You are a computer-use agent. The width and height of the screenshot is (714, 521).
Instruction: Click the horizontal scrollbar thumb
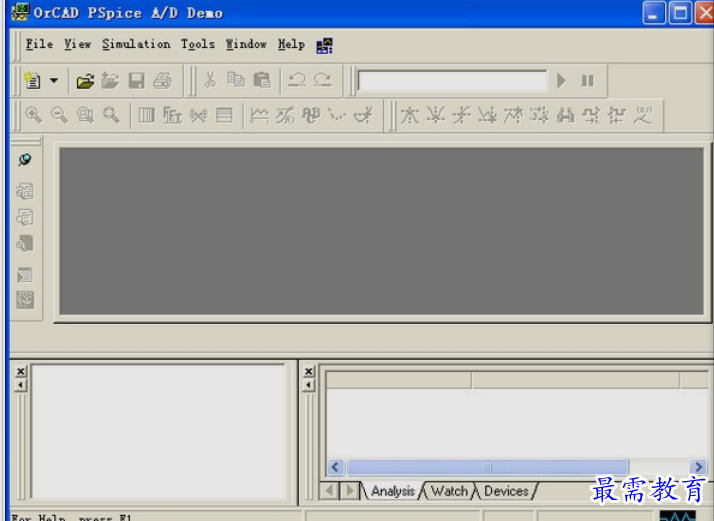click(487, 467)
